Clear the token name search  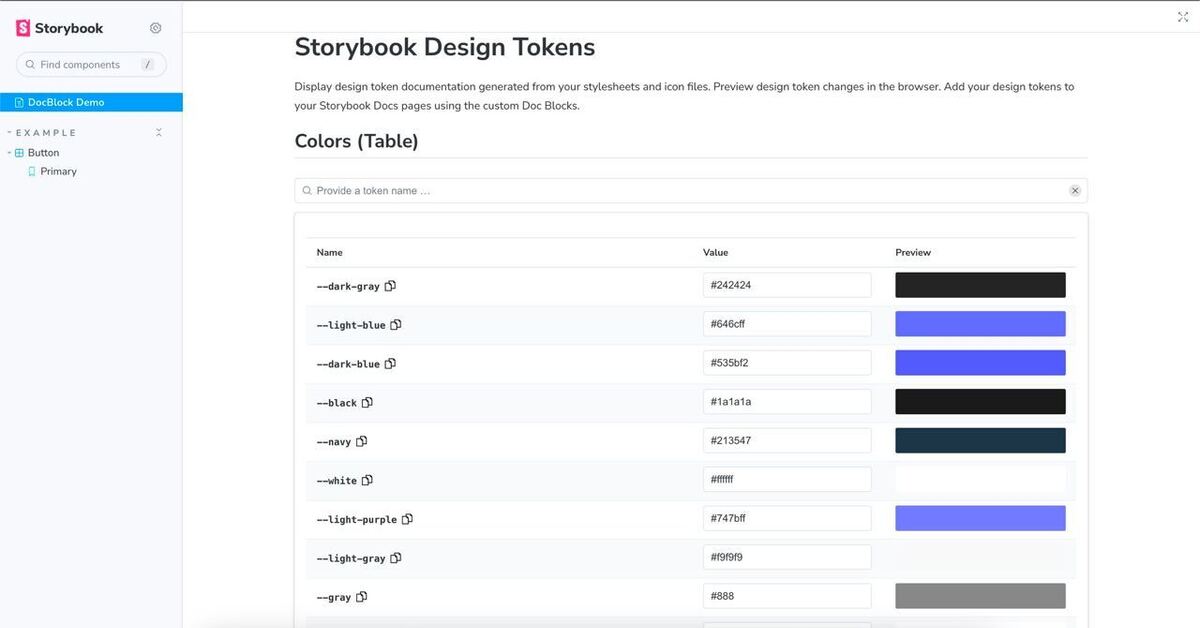1075,191
